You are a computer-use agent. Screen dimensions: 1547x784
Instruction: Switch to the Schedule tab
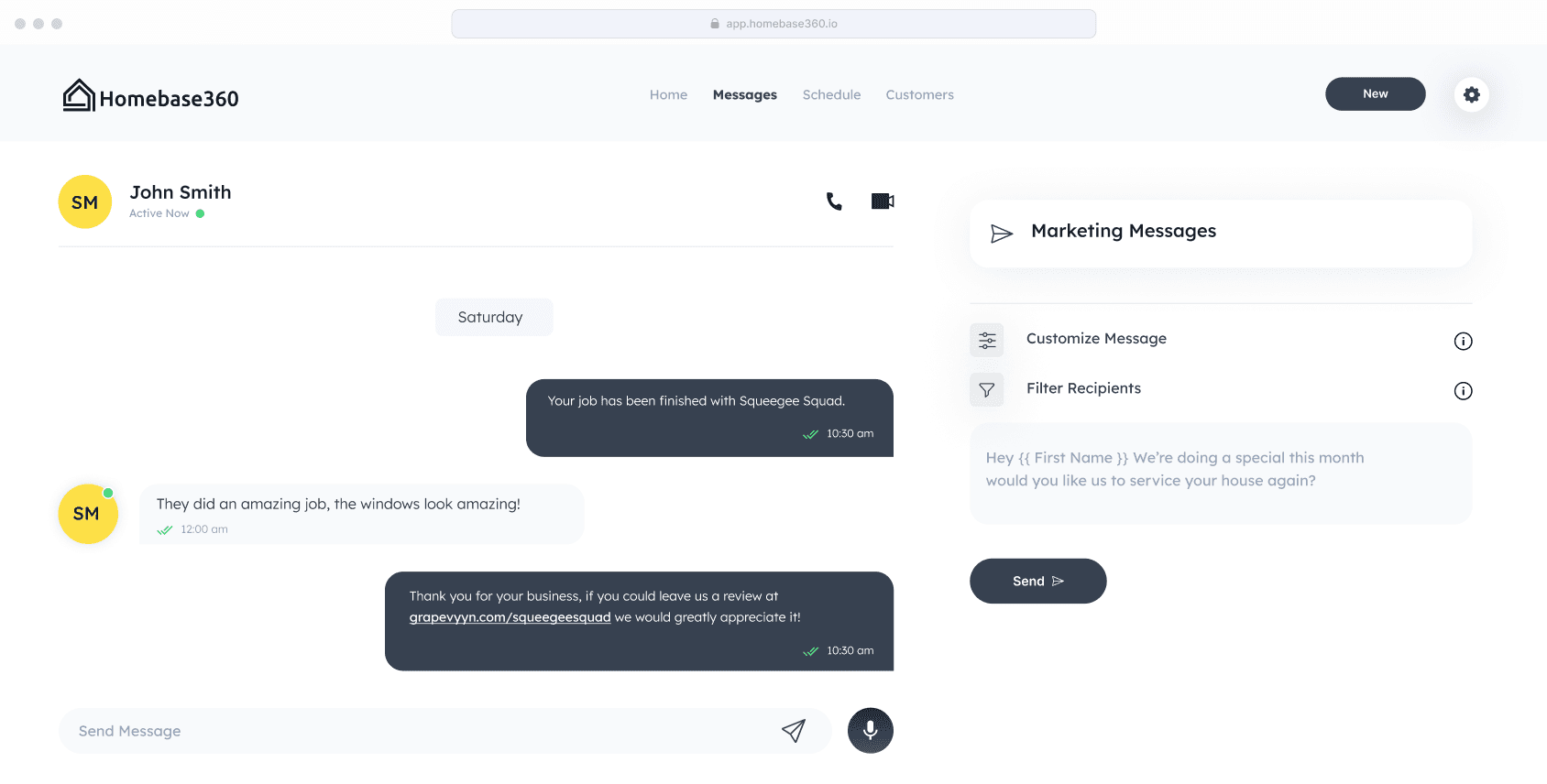830,94
